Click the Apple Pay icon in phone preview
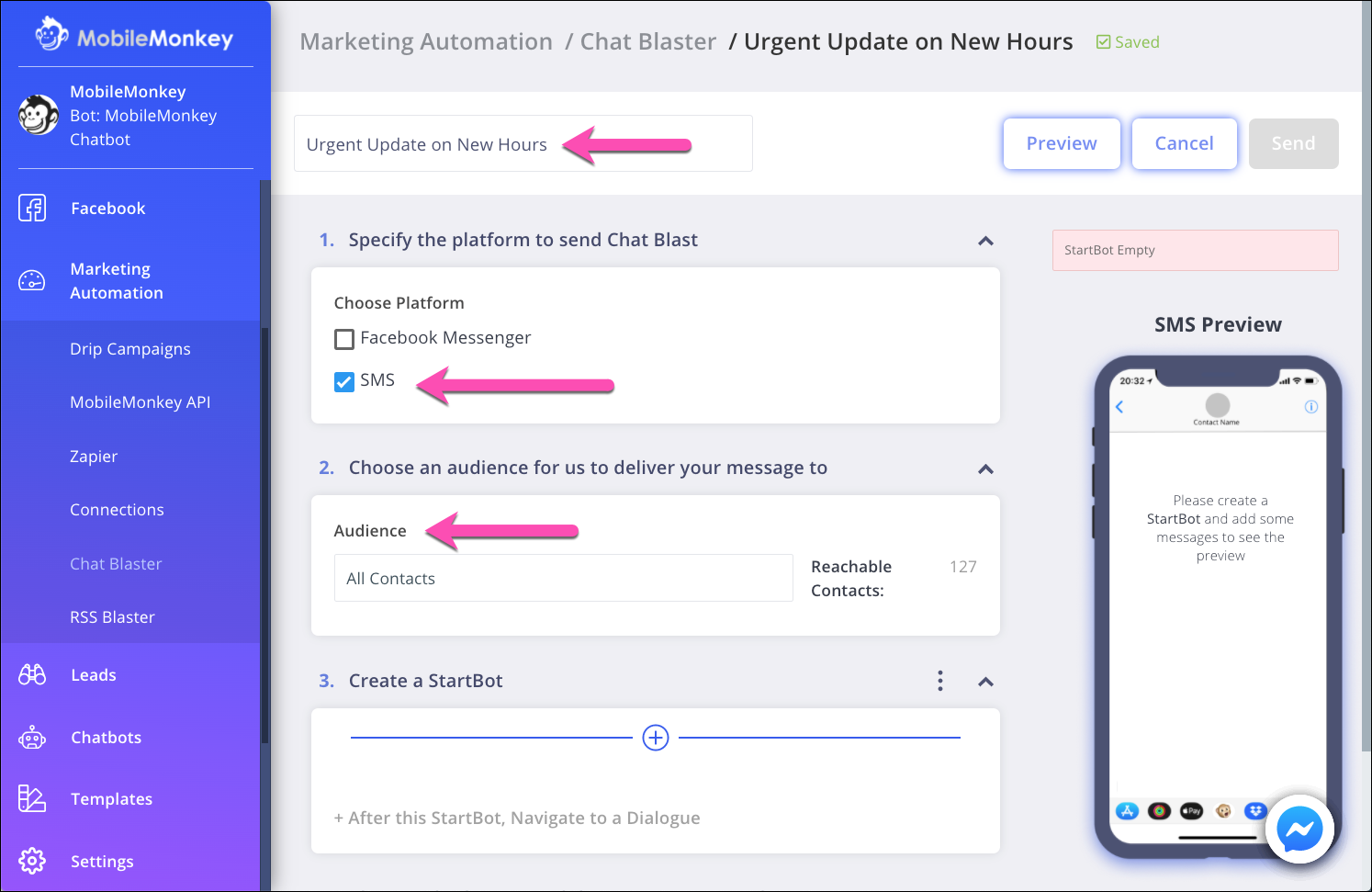The height and width of the screenshot is (892, 1372). [1191, 810]
